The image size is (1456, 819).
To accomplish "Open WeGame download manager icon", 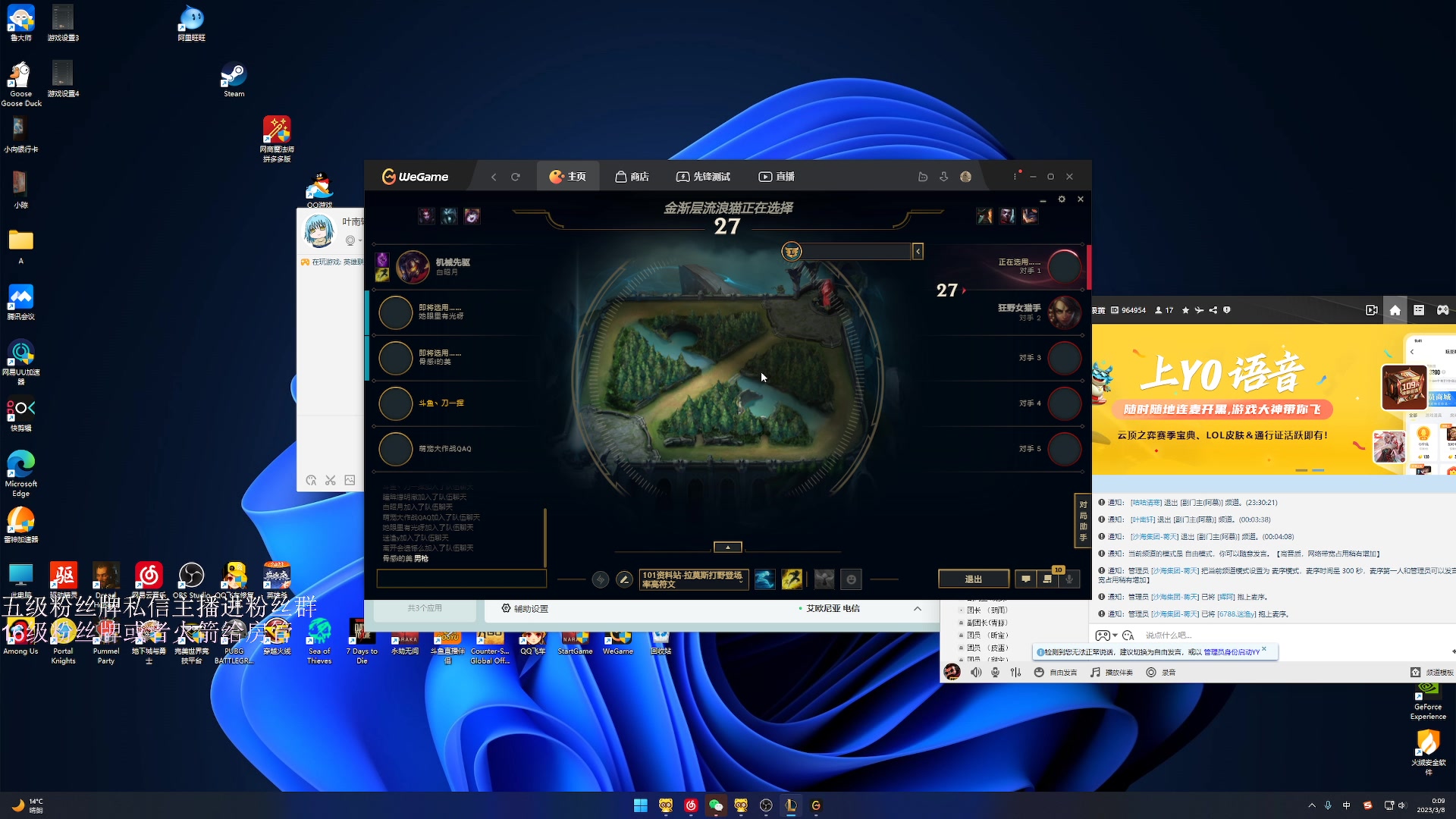I will pyautogui.click(x=943, y=177).
